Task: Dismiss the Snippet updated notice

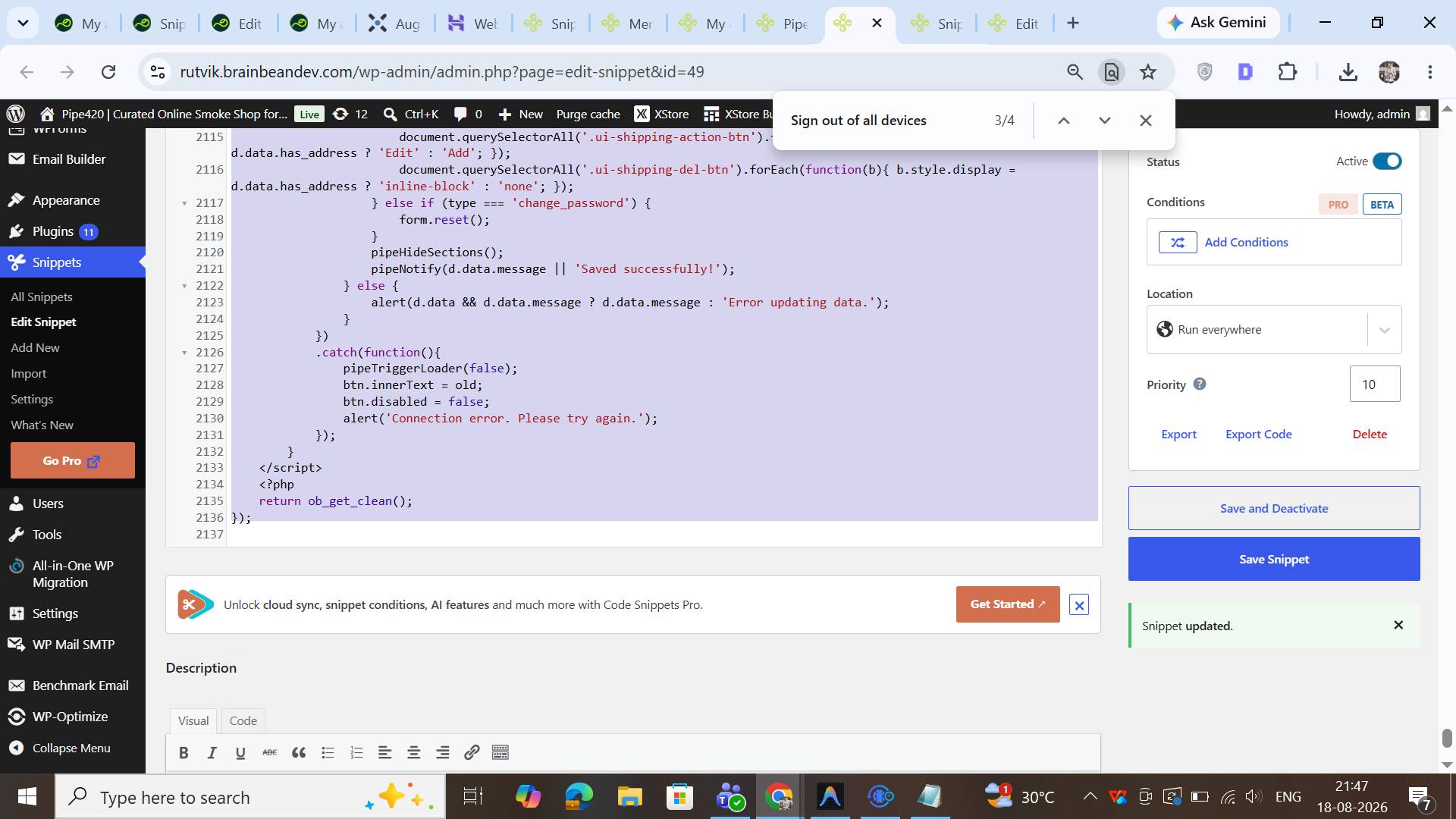Action: (x=1398, y=625)
